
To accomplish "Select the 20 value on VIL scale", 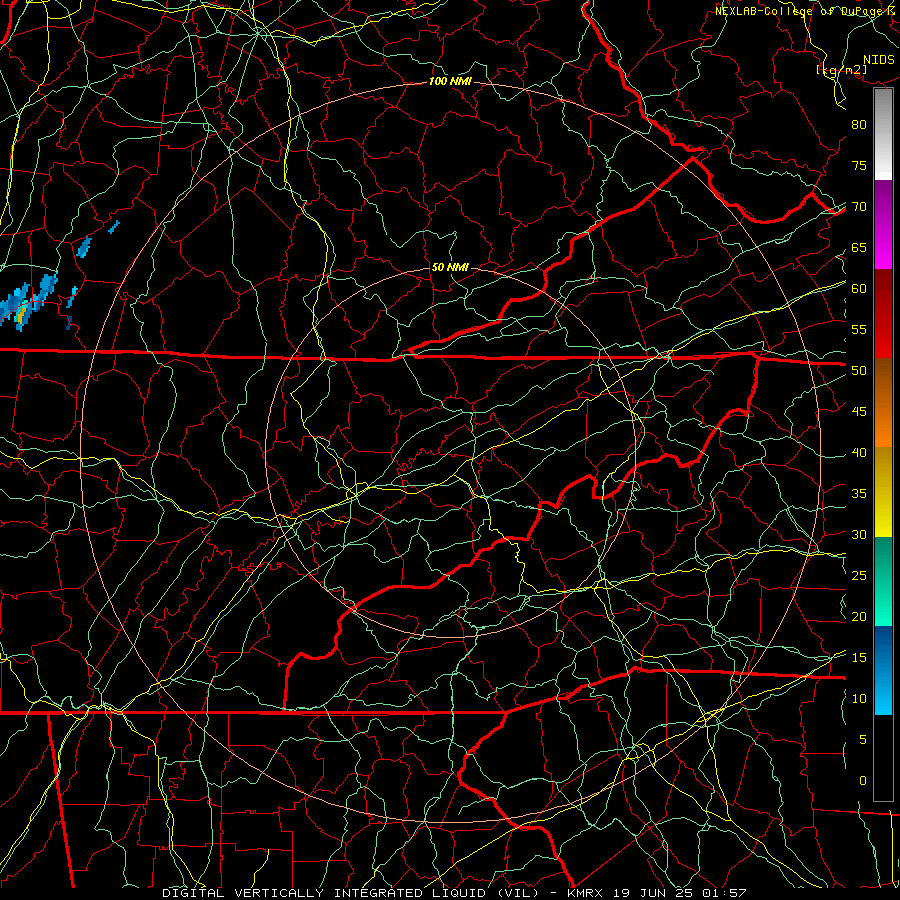I will [859, 617].
